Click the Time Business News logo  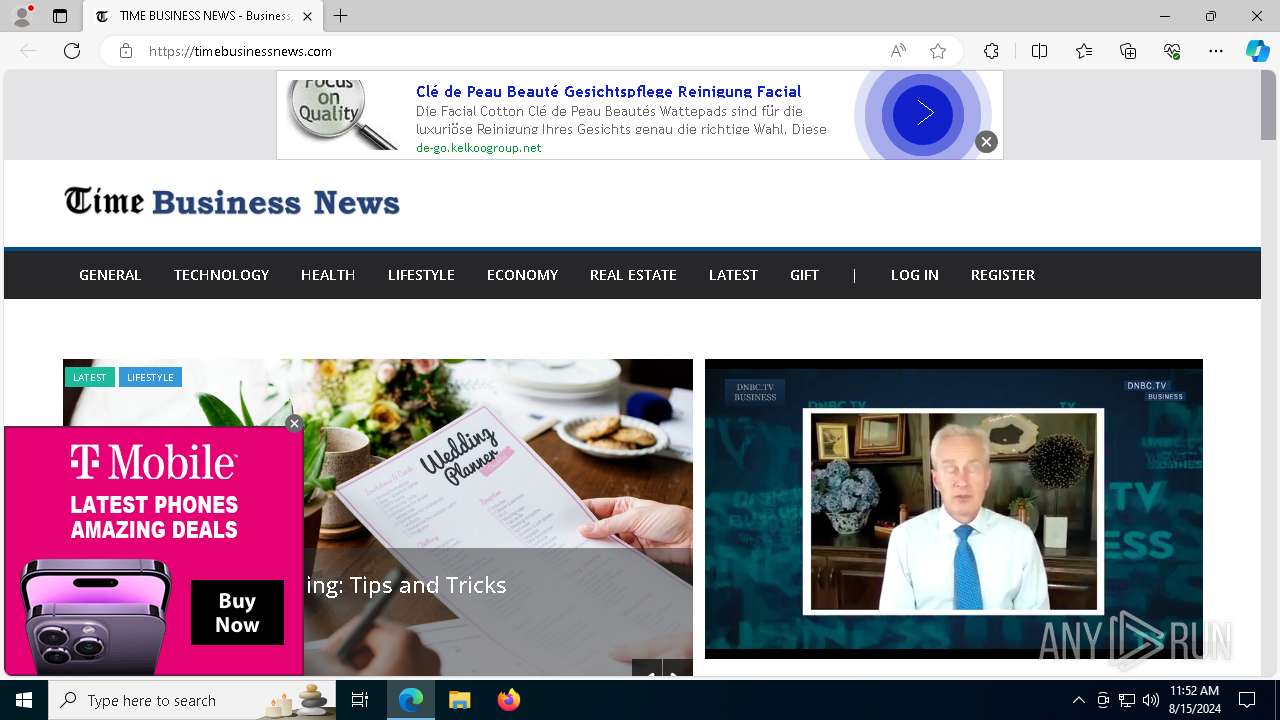232,201
